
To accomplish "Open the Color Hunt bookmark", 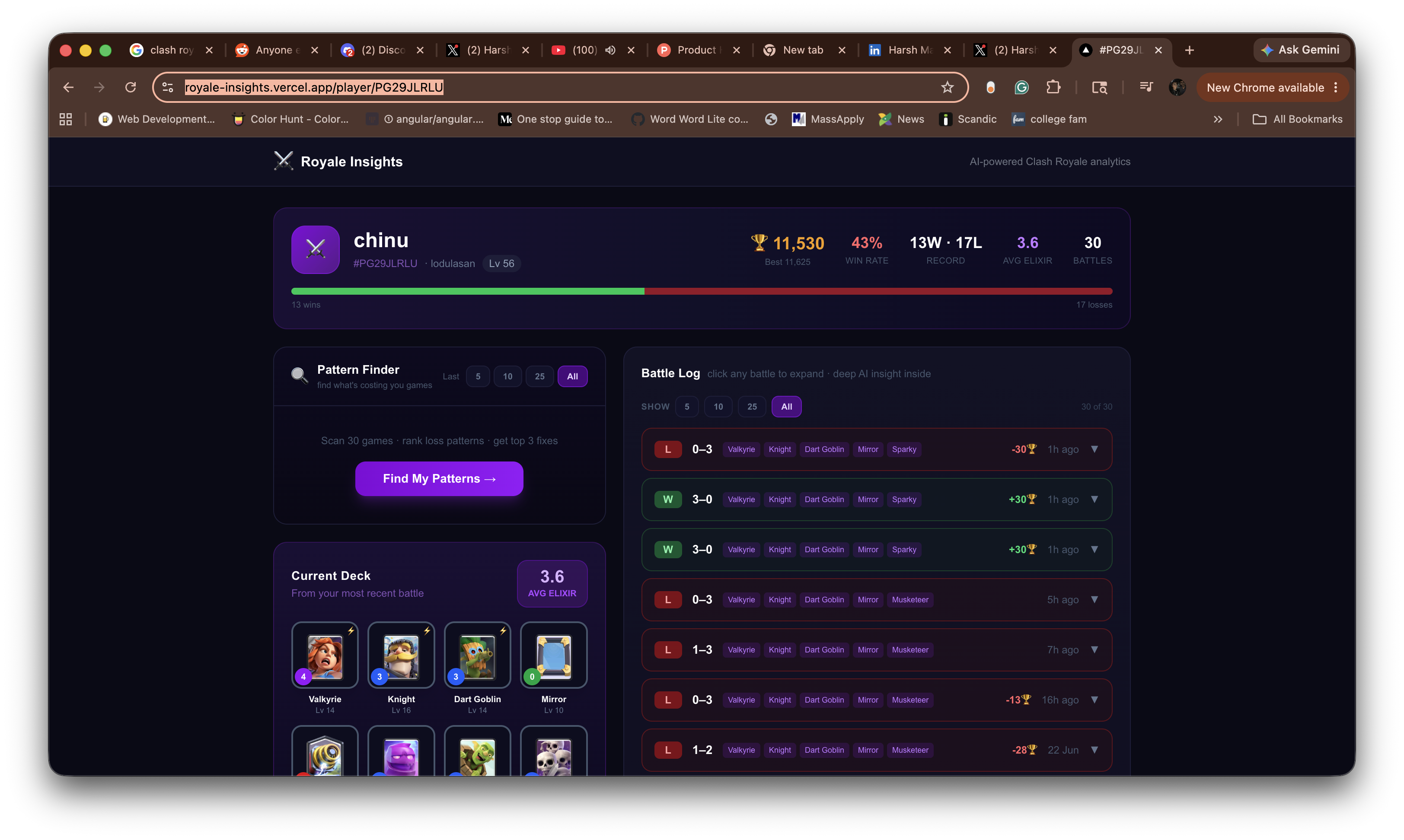I will click(291, 119).
